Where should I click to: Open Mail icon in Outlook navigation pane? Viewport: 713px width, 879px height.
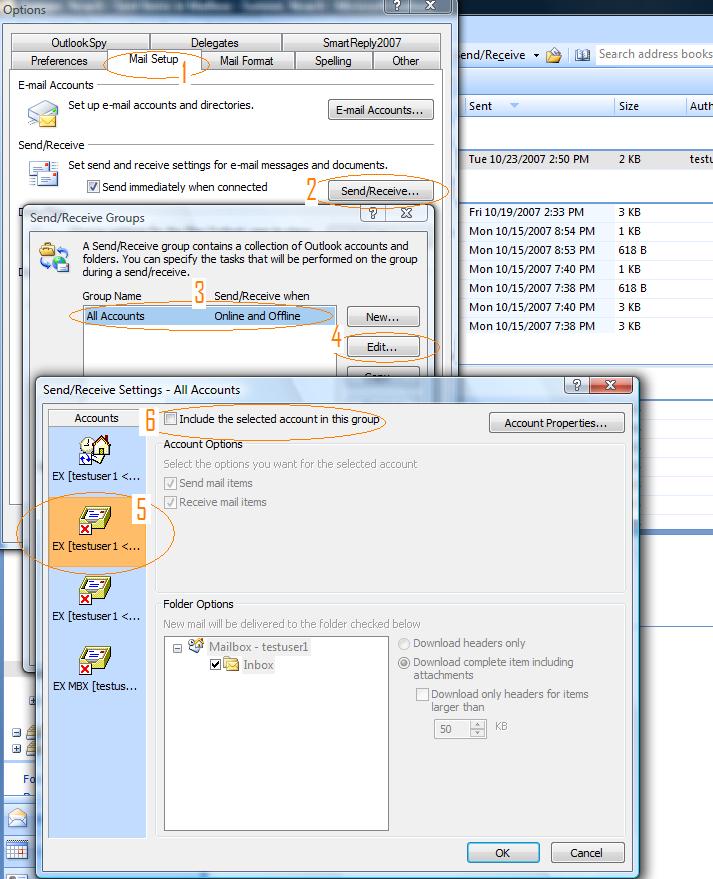[17, 818]
